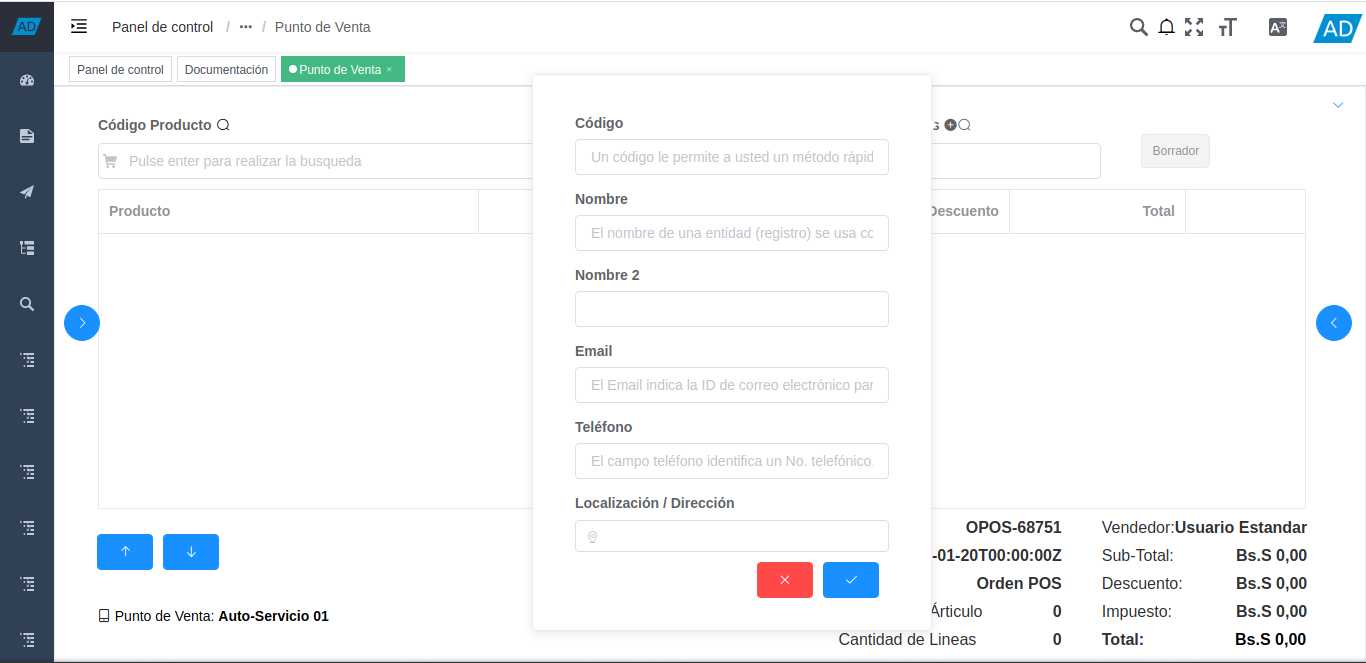The height and width of the screenshot is (663, 1366).
Task: Toggle the sidebar collapse hamburger icon
Action: tap(79, 27)
